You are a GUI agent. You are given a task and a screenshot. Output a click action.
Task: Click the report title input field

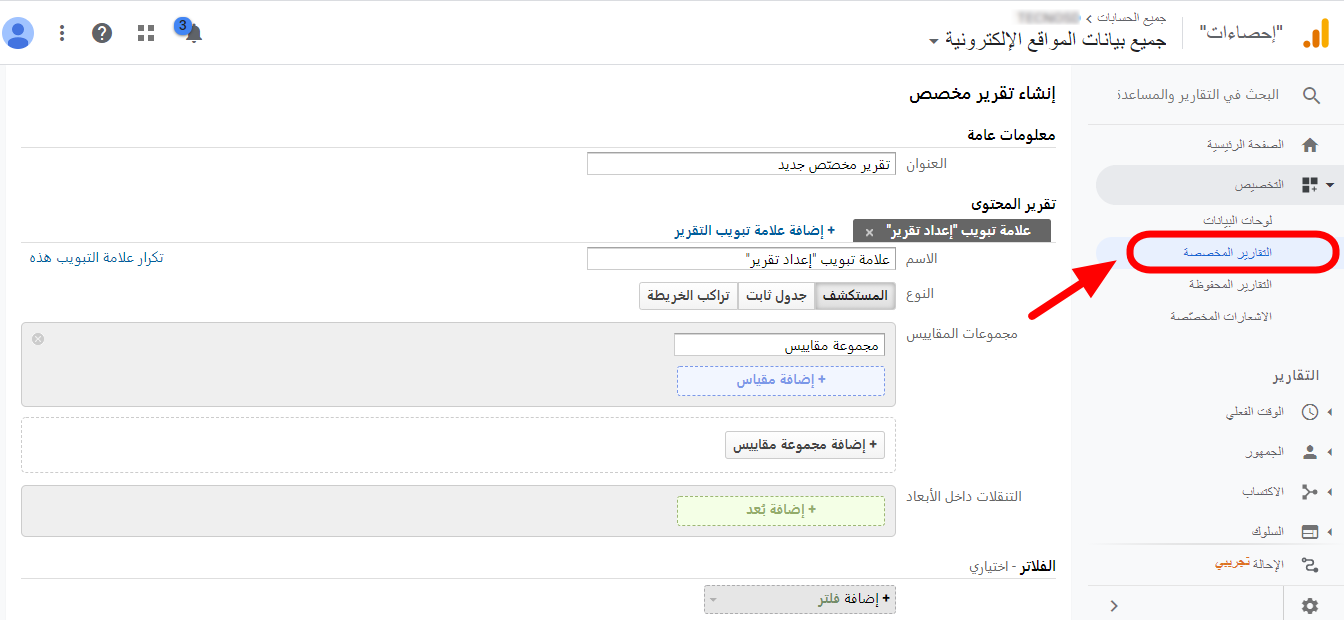(741, 164)
